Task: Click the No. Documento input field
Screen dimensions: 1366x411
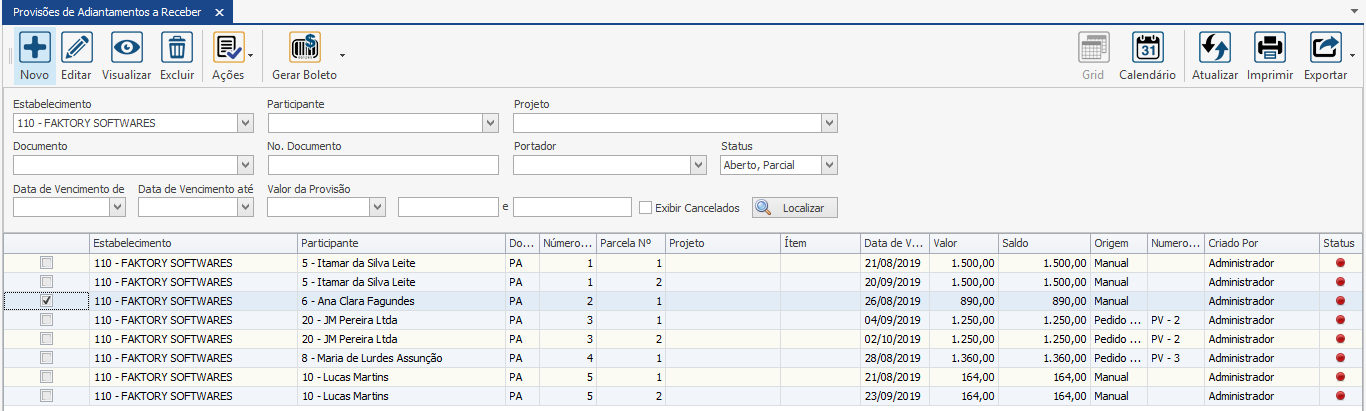Action: tap(383, 165)
